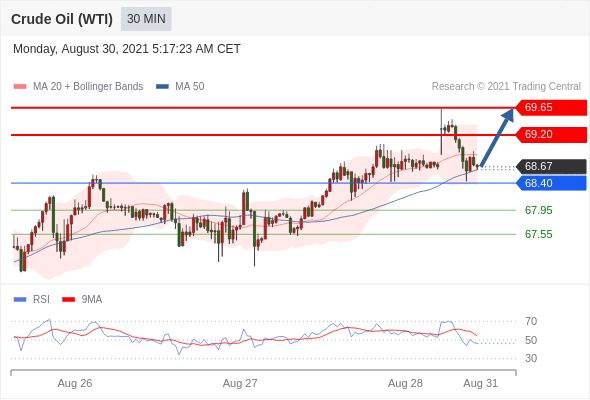Click the Aug 26 date axis label
This screenshot has height=400, width=590.
[x=75, y=383]
